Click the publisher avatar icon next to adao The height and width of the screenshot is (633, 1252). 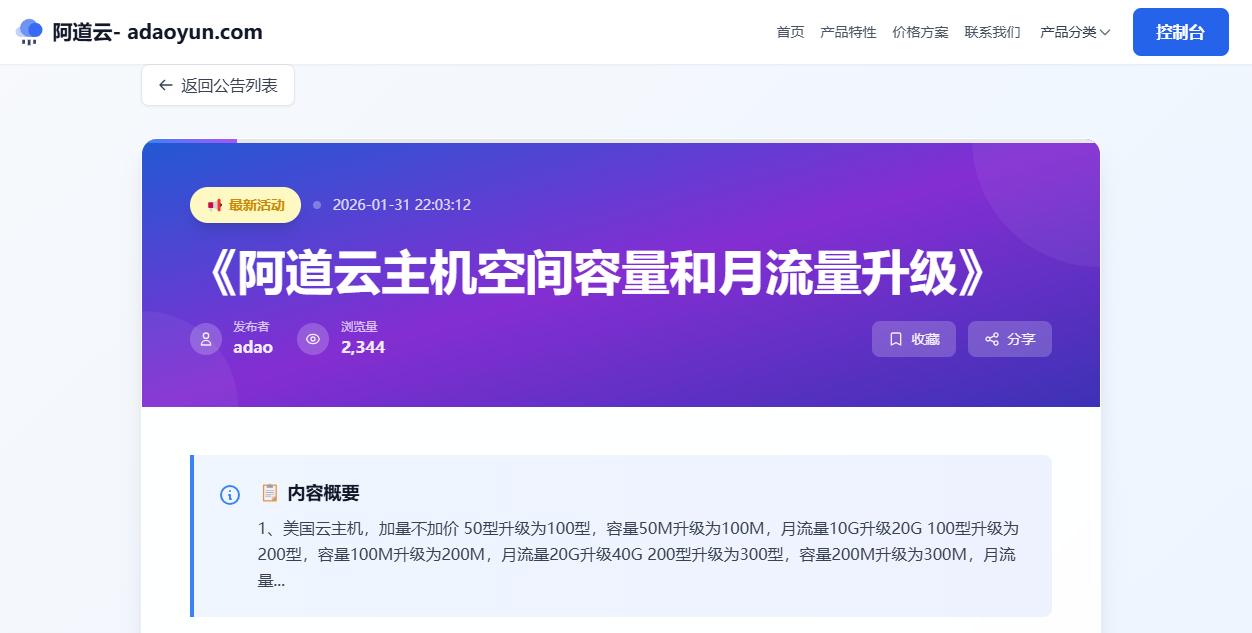click(205, 338)
